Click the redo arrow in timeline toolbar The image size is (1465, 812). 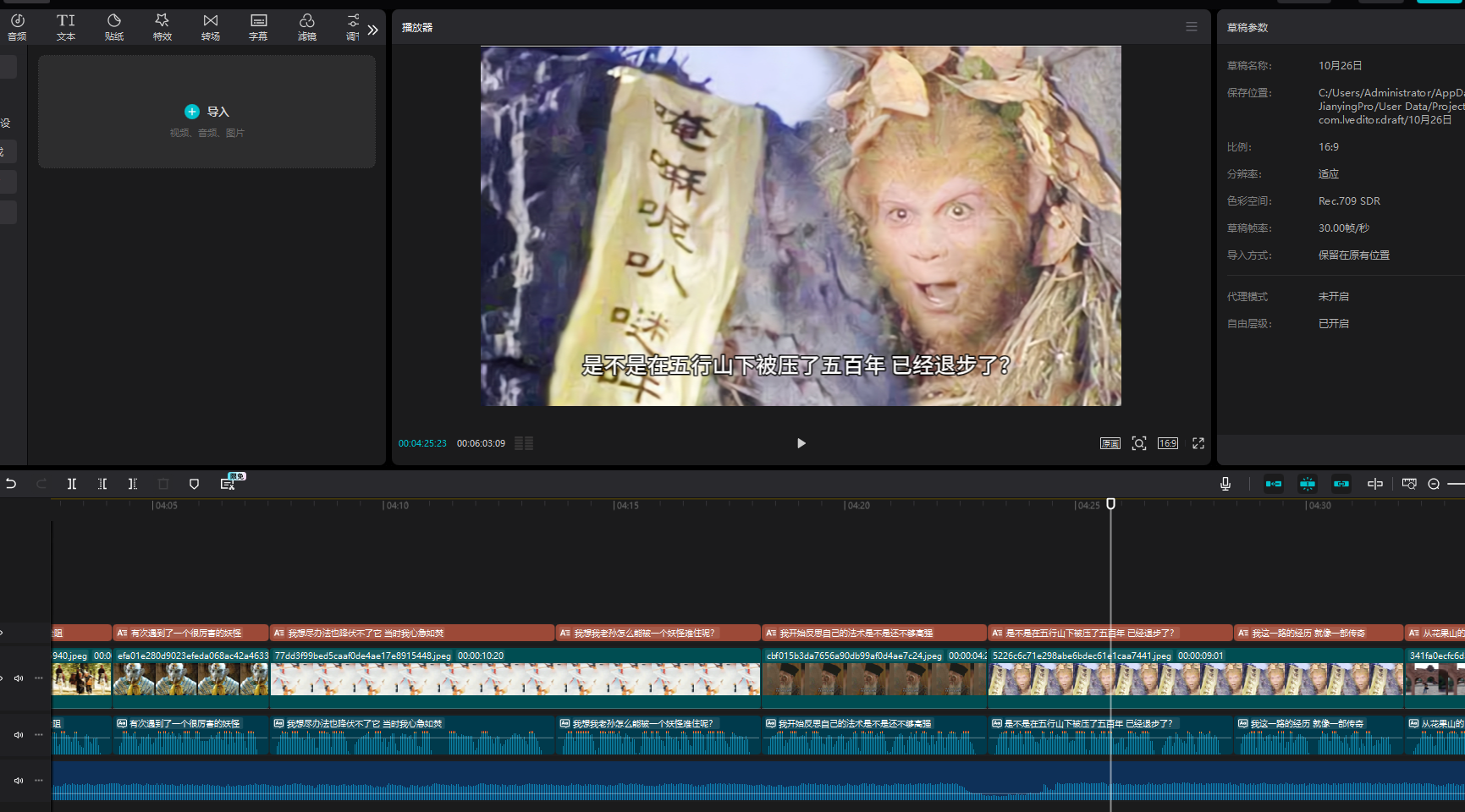pyautogui.click(x=41, y=484)
